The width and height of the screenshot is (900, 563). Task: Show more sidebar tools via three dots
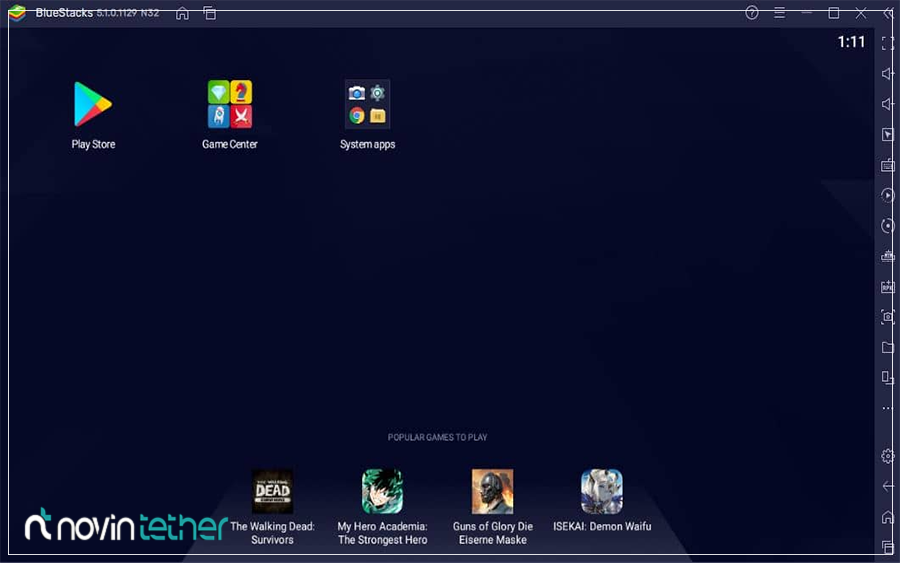pyautogui.click(x=887, y=408)
